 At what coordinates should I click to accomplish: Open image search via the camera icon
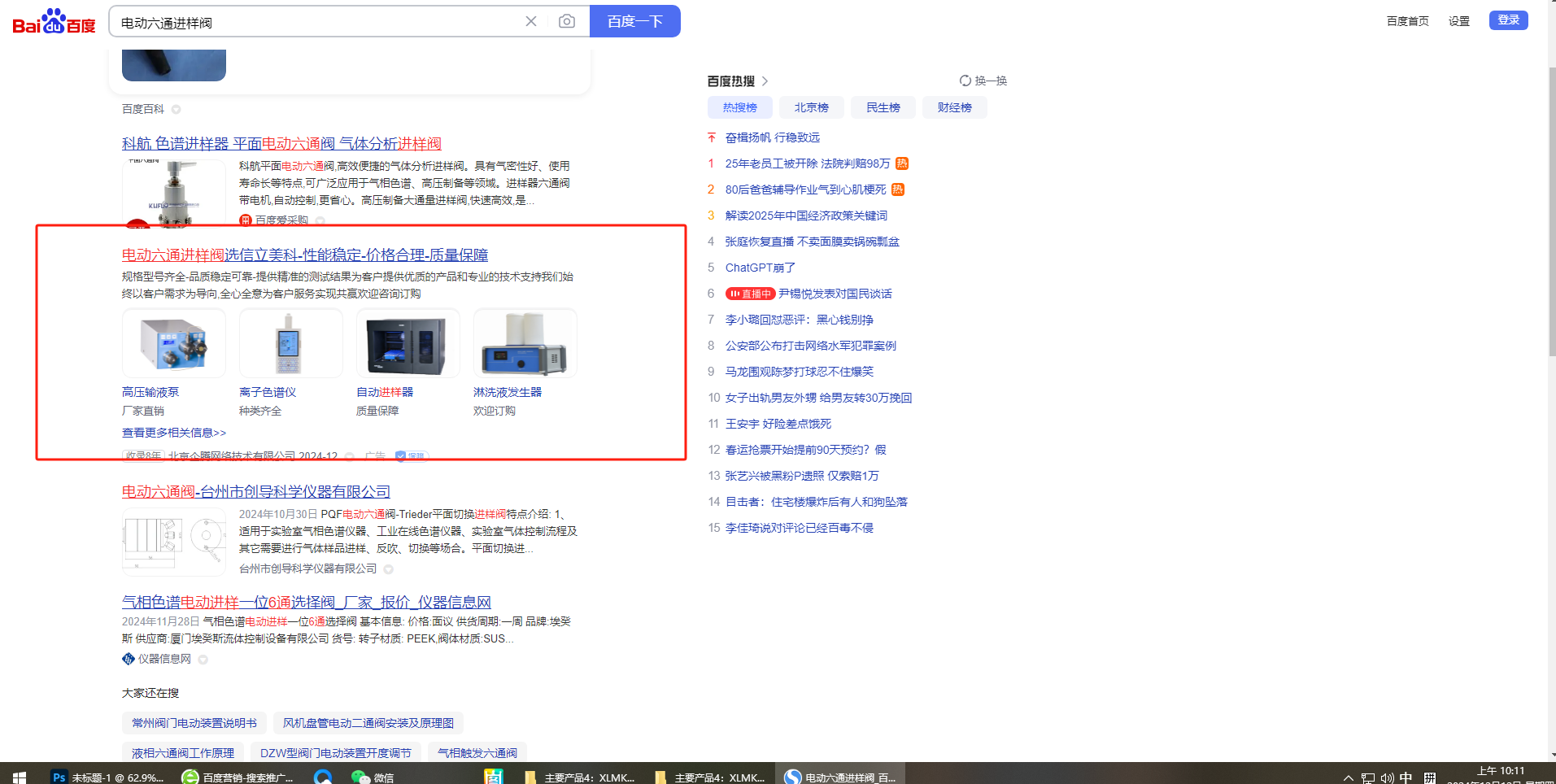pyautogui.click(x=567, y=21)
